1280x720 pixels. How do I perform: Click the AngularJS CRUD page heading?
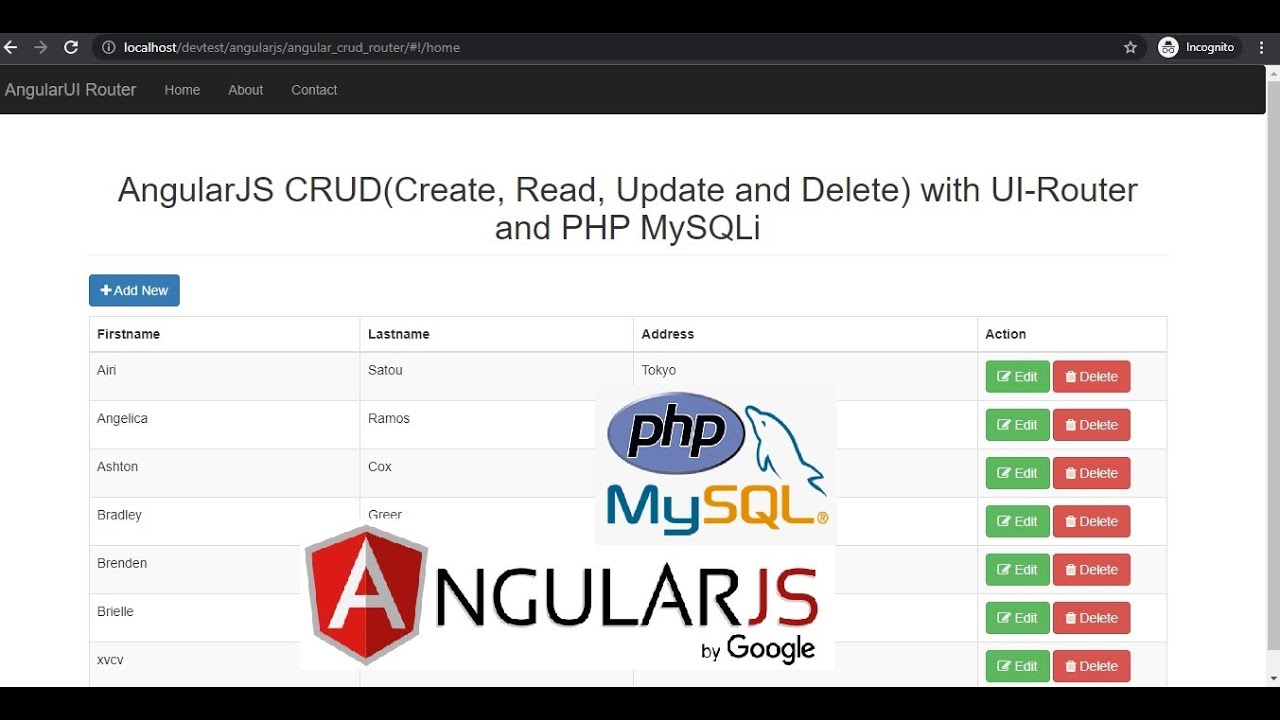tap(628, 208)
